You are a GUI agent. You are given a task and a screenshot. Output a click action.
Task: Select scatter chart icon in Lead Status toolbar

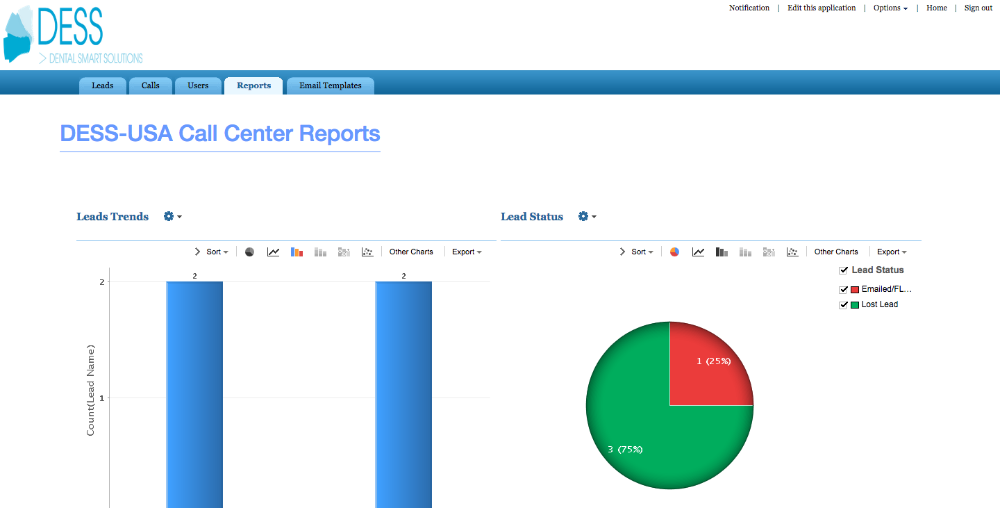(792, 252)
